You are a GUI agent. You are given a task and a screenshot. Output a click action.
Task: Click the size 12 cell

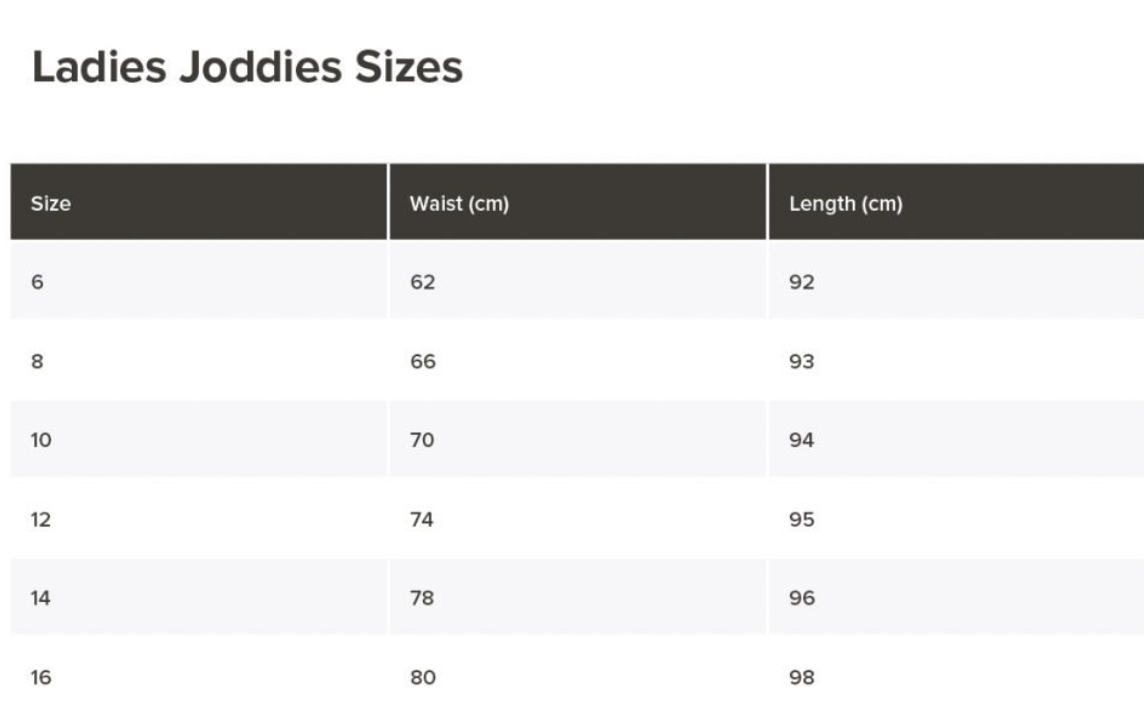point(41,519)
